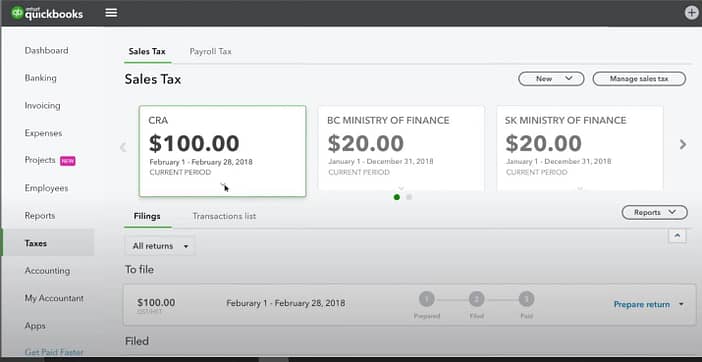Switch to the Sales Tax tab
The height and width of the screenshot is (362, 702).
pyautogui.click(x=147, y=51)
